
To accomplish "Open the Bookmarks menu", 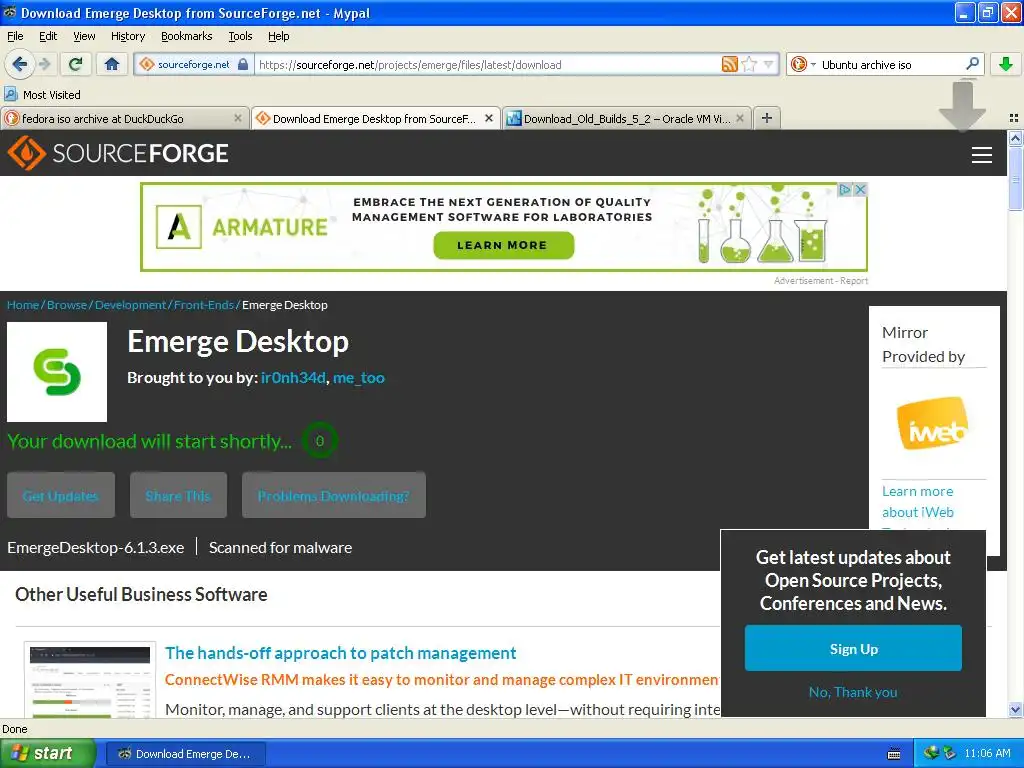I will (186, 36).
